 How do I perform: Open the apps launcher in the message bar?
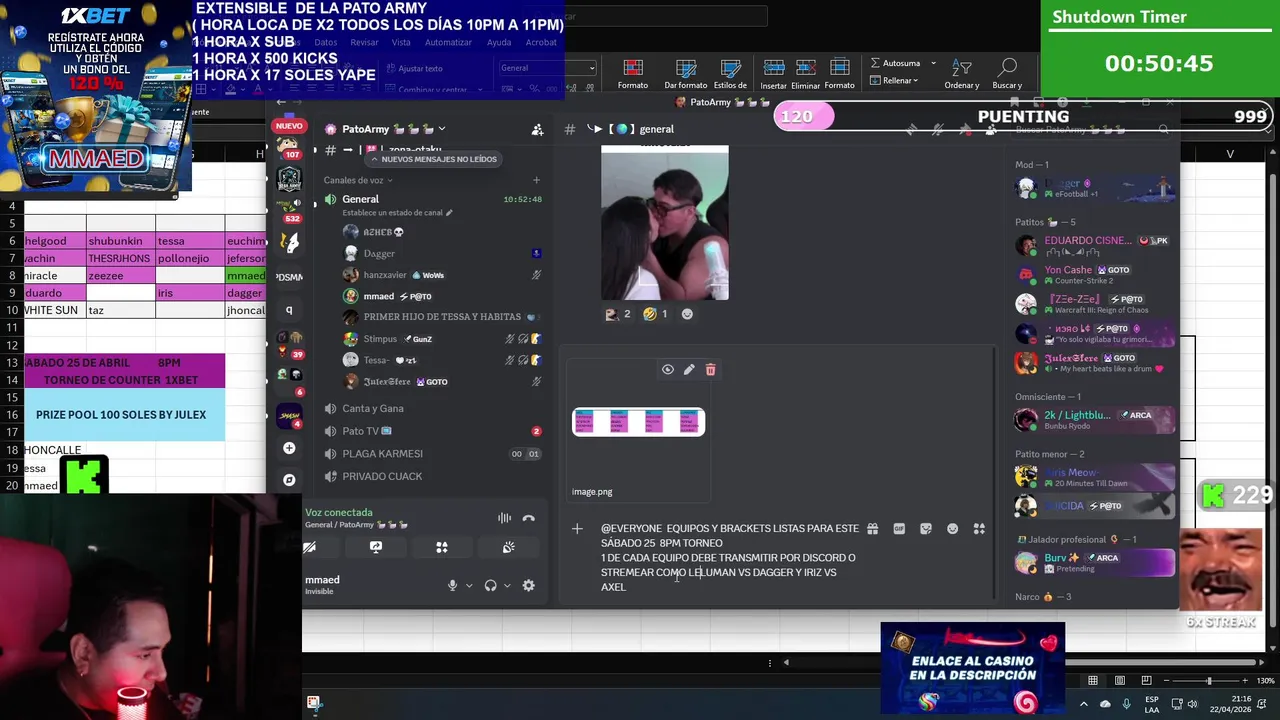tap(979, 528)
